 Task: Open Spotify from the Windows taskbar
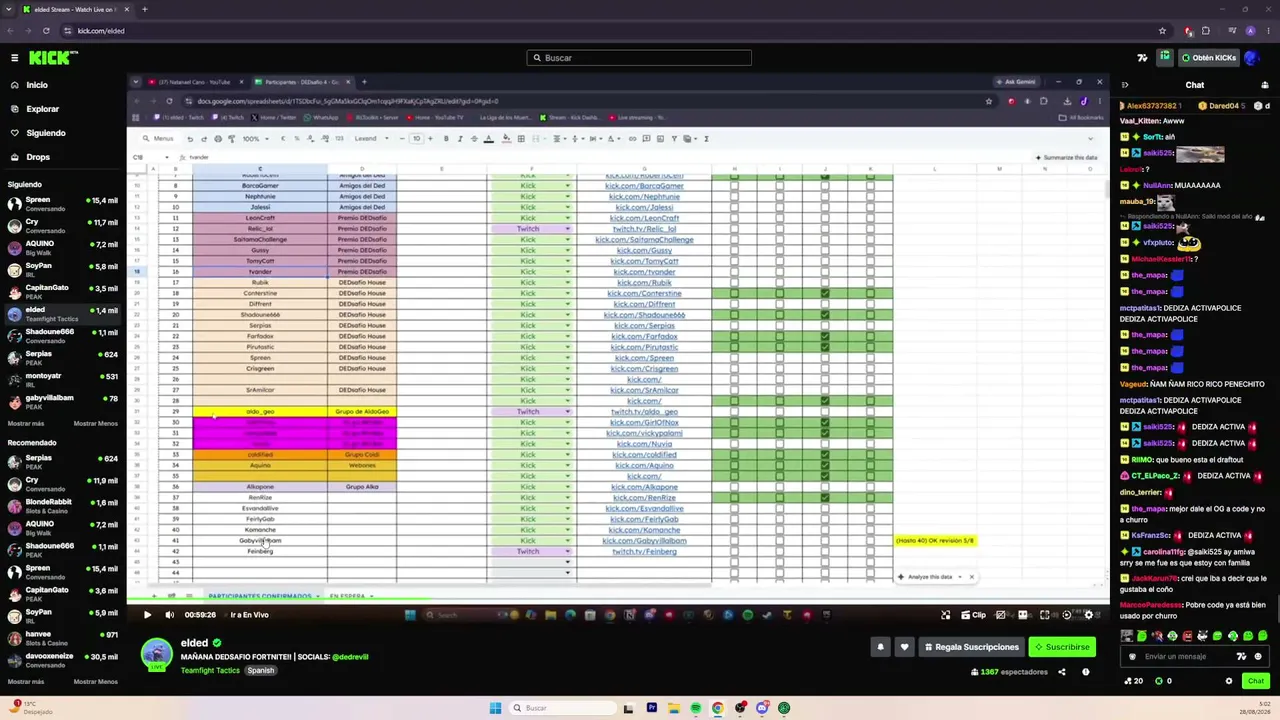click(x=695, y=708)
